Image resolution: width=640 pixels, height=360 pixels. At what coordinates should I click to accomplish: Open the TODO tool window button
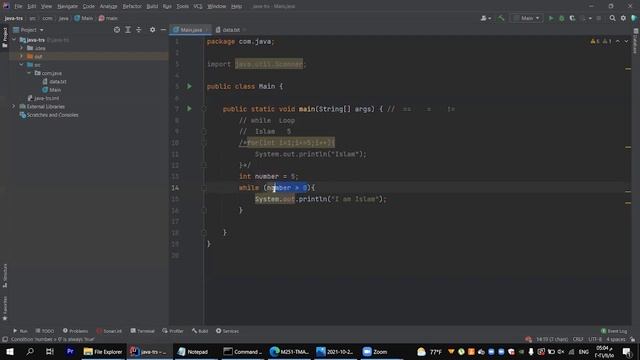click(x=44, y=331)
